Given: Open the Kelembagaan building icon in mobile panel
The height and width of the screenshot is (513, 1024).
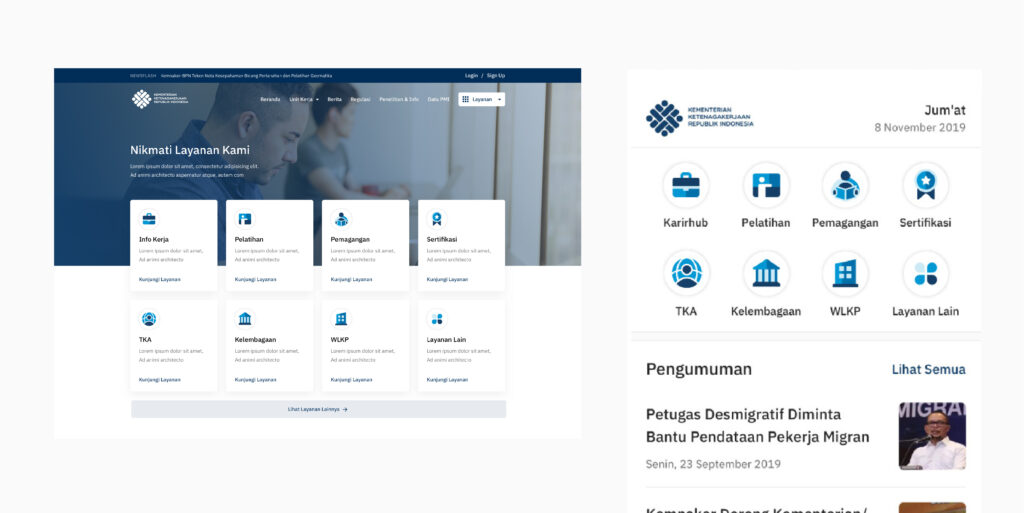Looking at the screenshot, I should click(766, 273).
